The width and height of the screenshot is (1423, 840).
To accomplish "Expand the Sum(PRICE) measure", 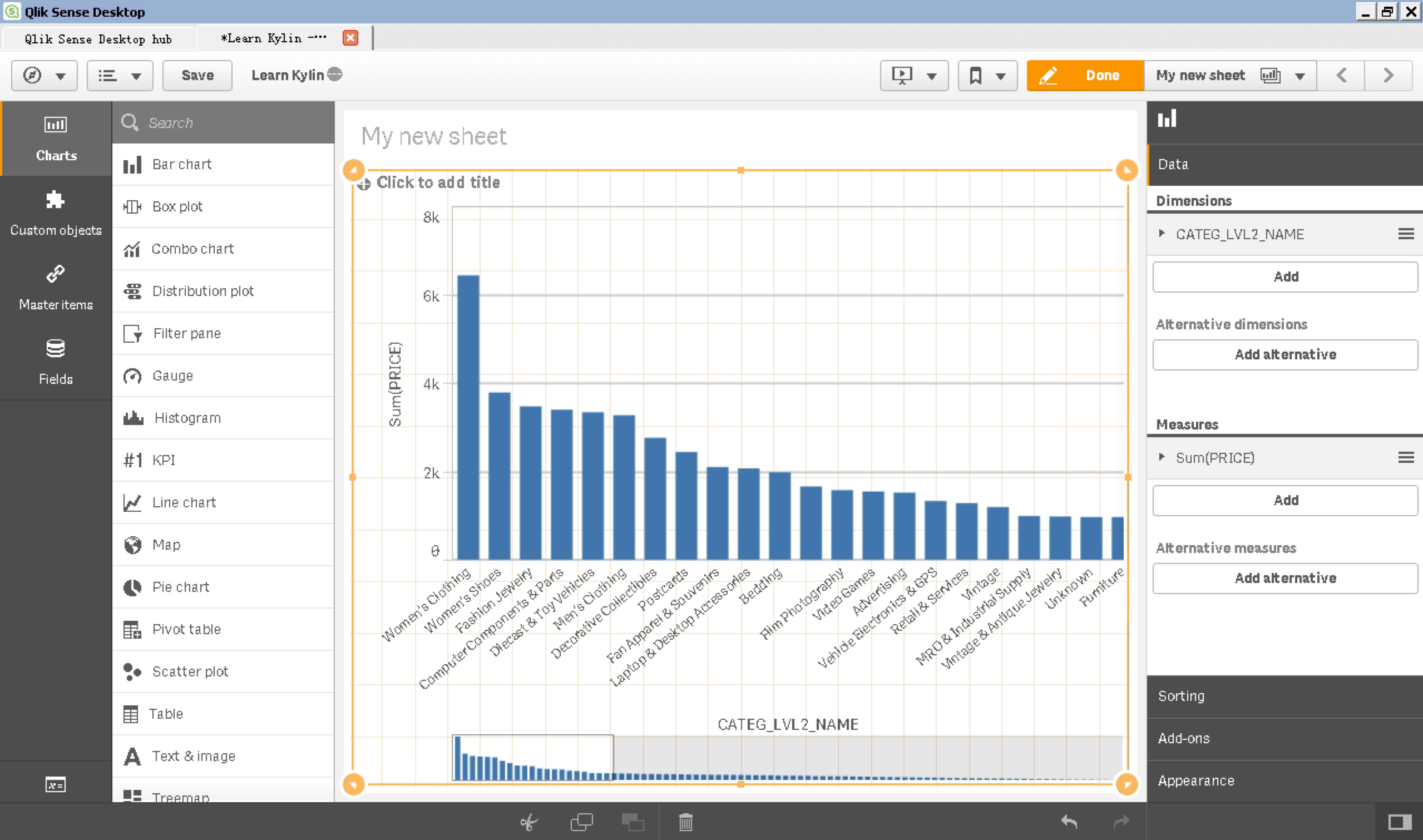I will pyautogui.click(x=1164, y=457).
